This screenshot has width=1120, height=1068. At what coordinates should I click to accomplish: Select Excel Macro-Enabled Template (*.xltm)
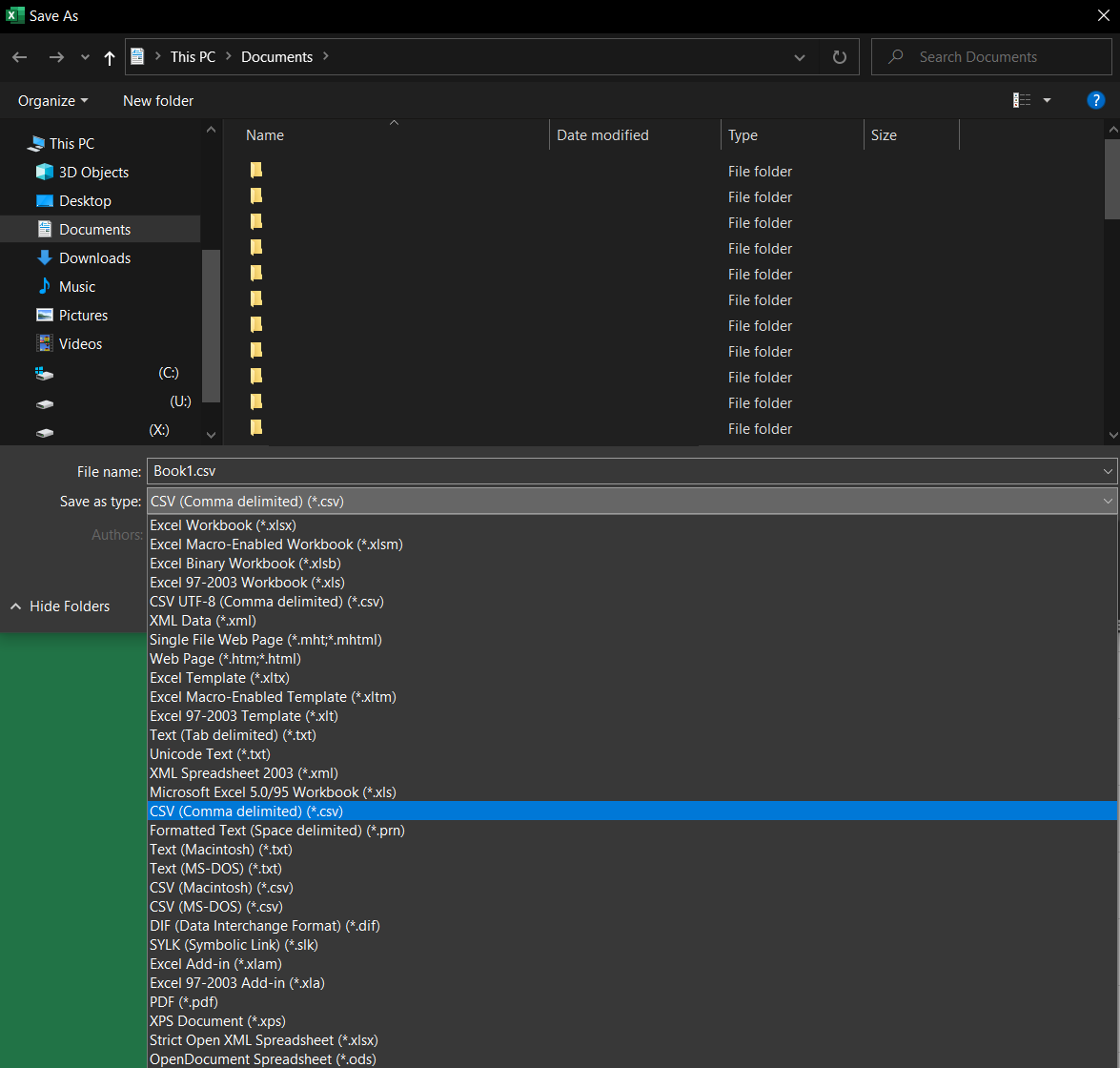(632, 696)
